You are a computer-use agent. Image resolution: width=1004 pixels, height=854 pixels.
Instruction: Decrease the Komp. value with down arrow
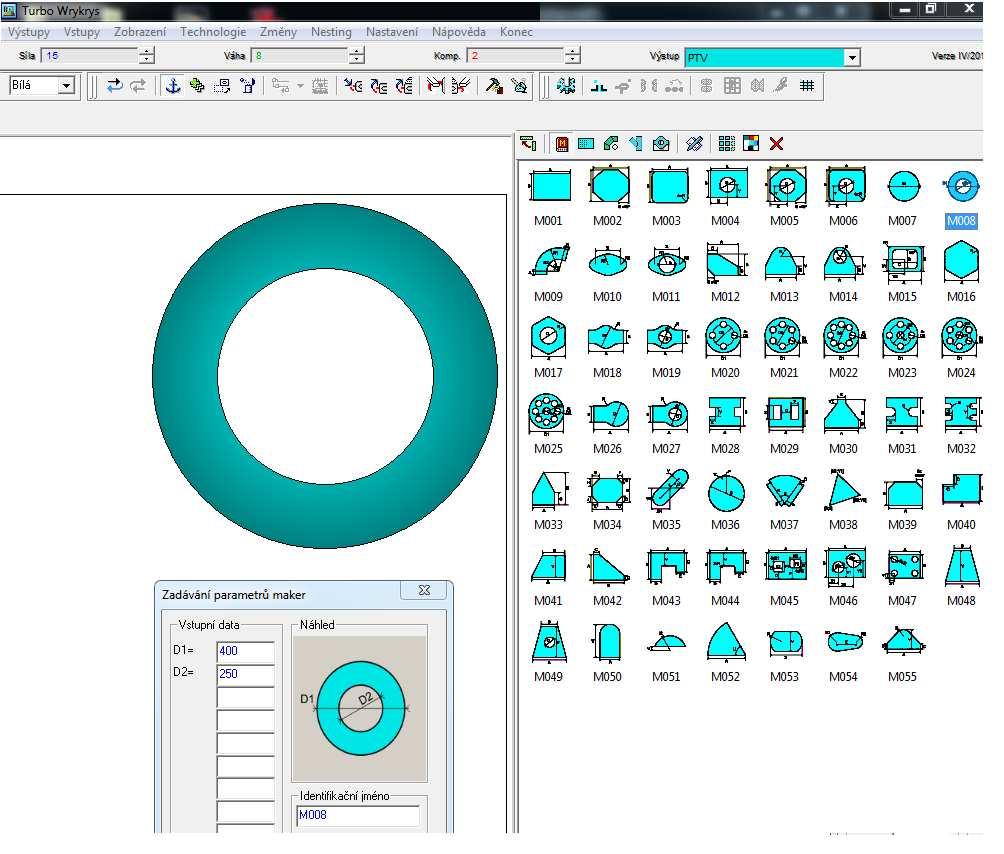coord(573,60)
